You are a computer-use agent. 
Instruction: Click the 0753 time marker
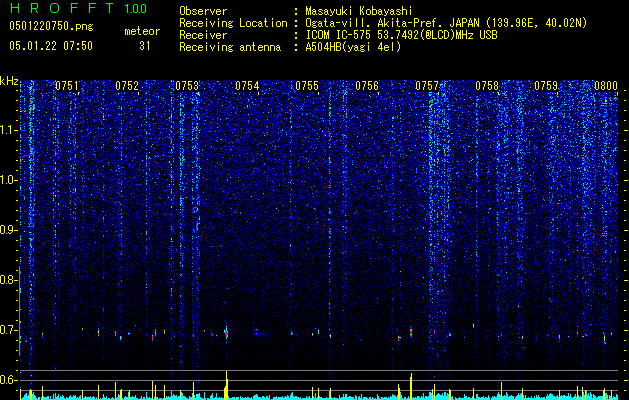[x=187, y=86]
